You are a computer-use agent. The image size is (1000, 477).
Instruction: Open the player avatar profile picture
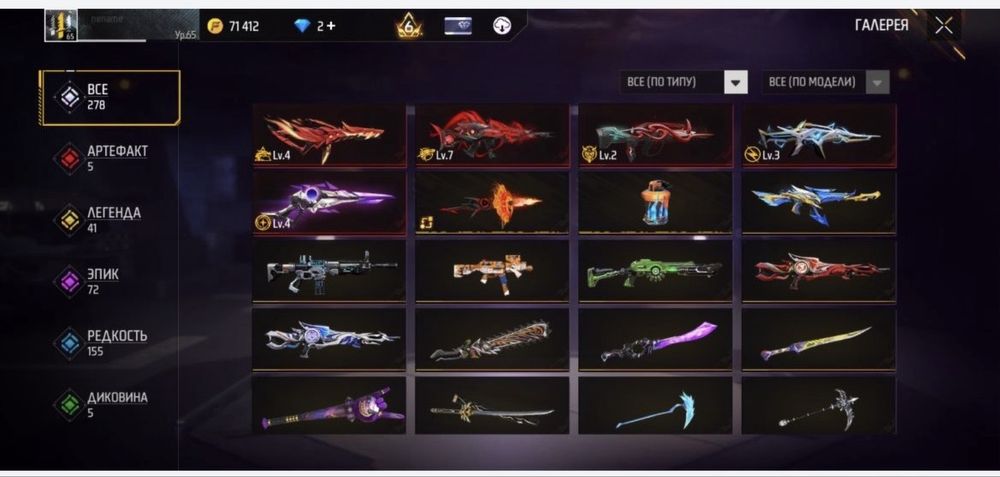[61, 26]
